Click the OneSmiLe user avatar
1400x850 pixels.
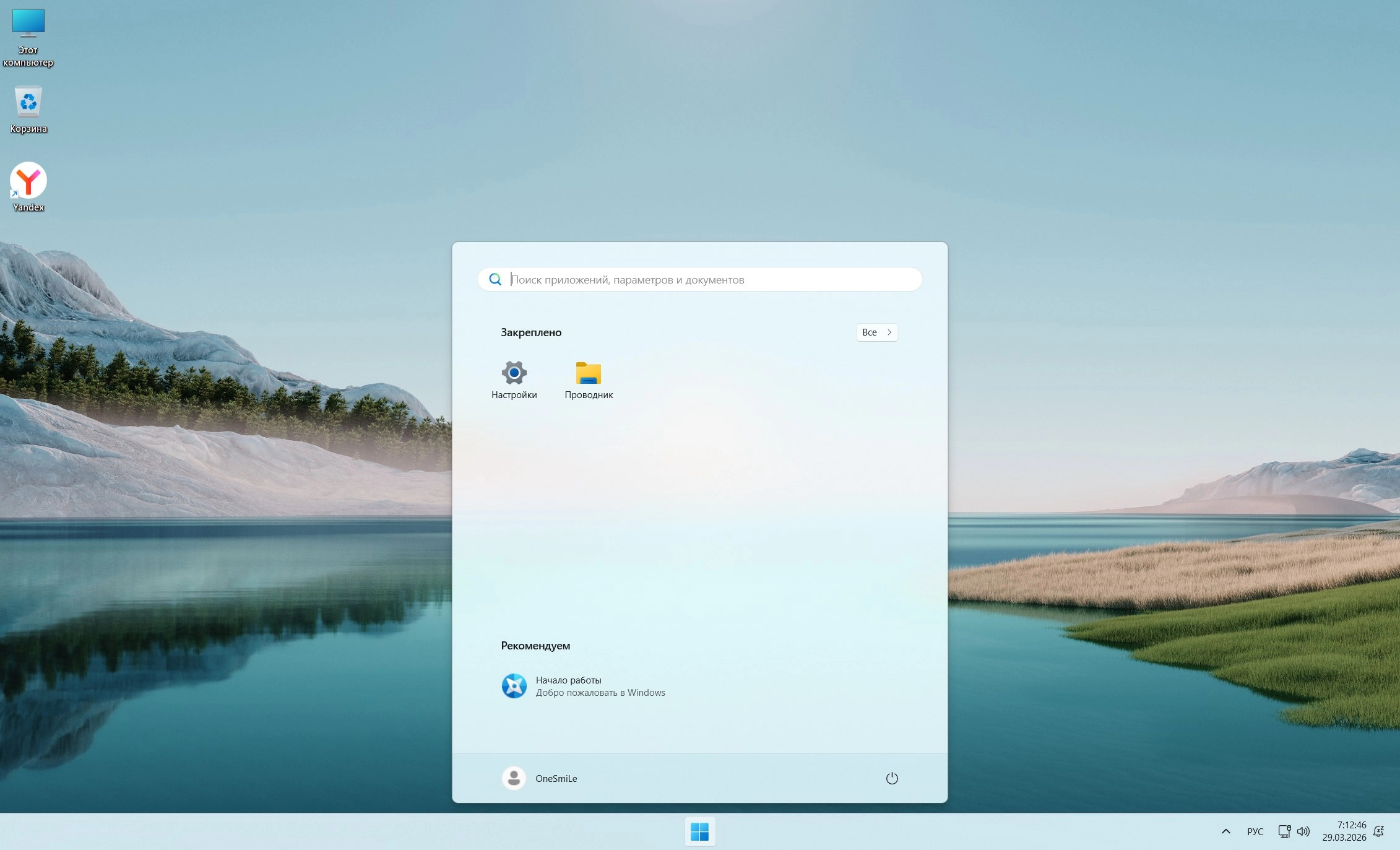click(514, 778)
